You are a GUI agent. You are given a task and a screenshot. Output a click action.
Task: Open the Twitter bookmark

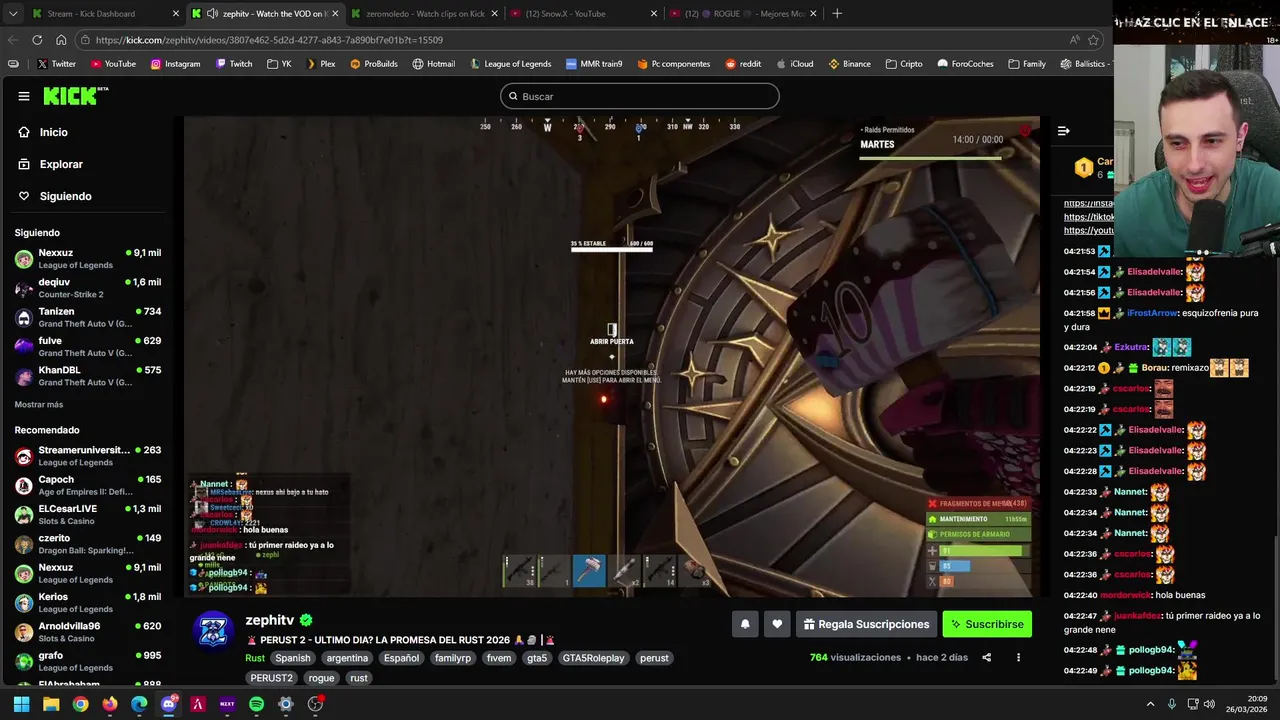pos(56,64)
